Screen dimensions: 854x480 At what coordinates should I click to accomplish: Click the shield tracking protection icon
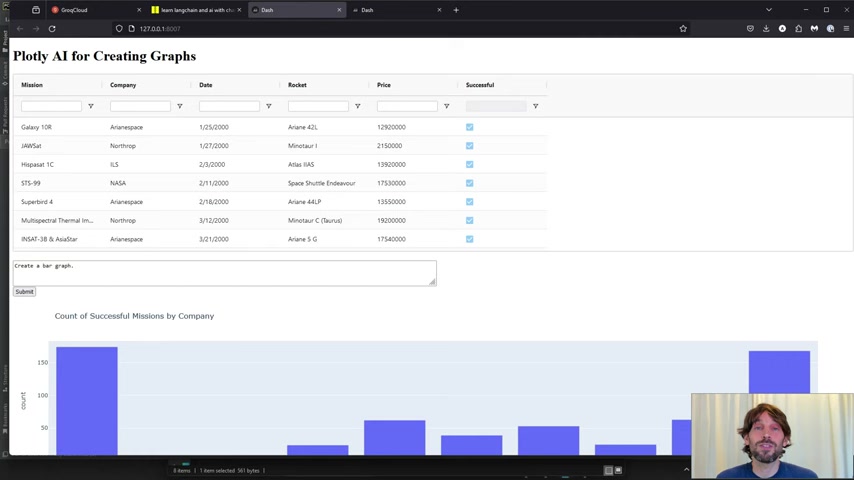click(x=119, y=29)
